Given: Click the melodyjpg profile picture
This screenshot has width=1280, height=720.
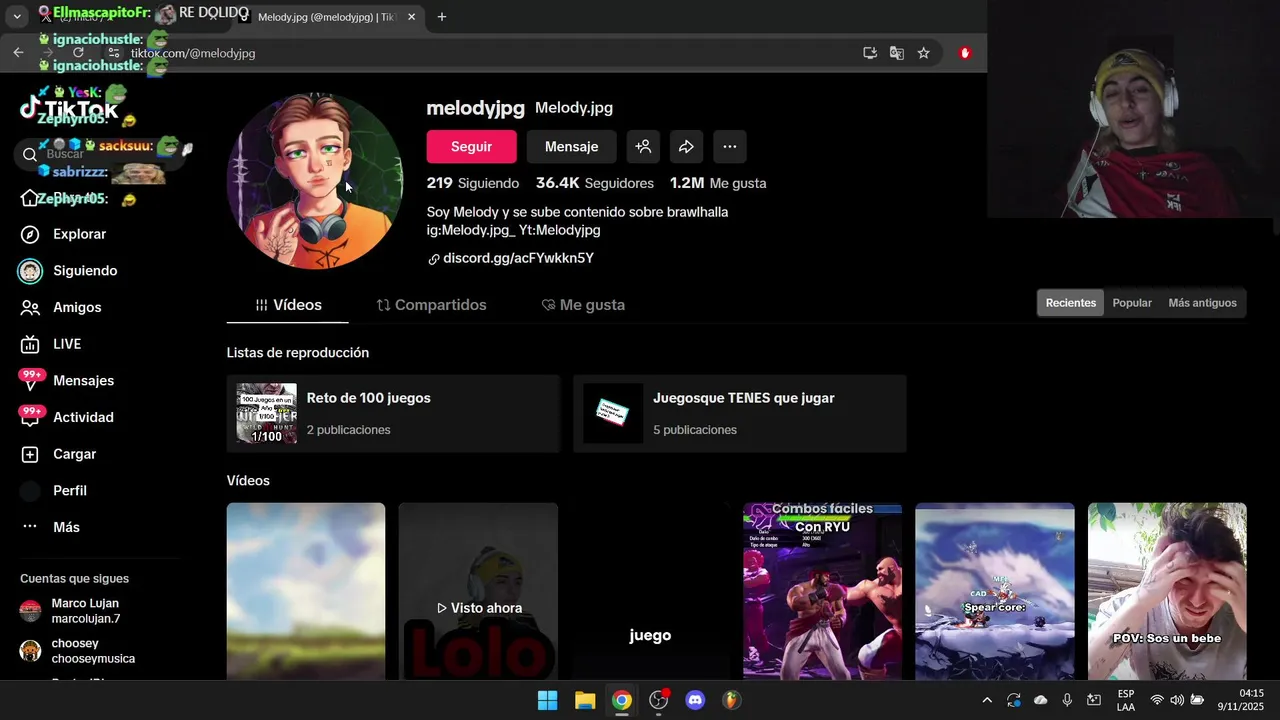Looking at the screenshot, I should [315, 181].
